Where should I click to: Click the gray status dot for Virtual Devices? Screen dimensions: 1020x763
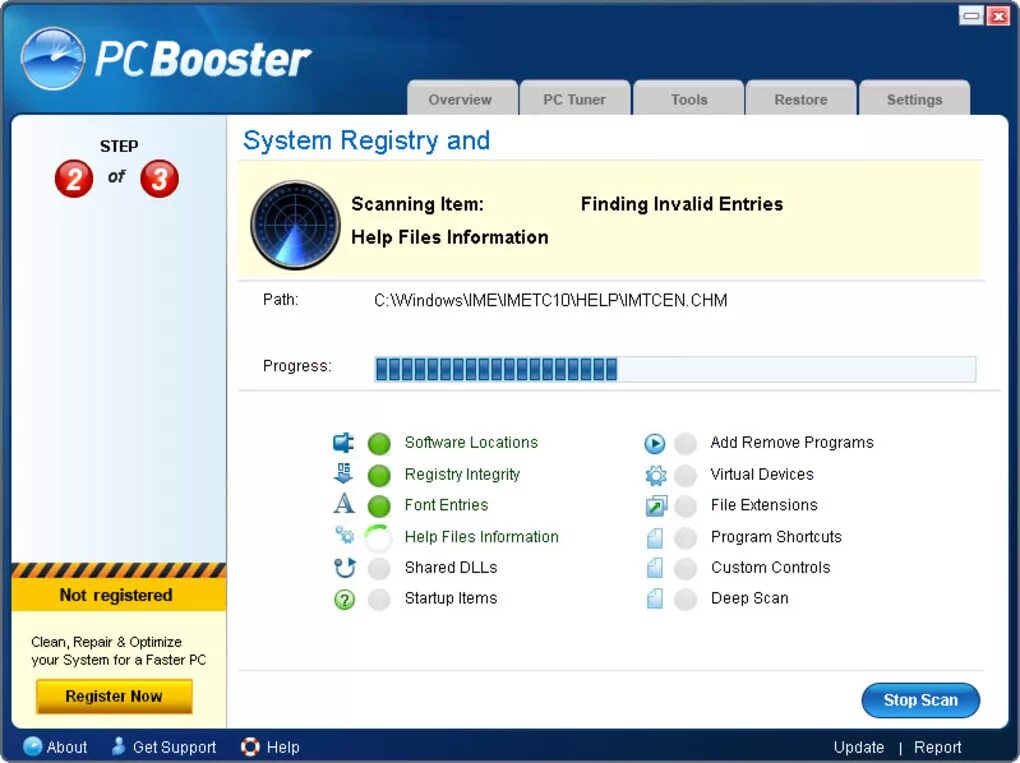click(686, 475)
